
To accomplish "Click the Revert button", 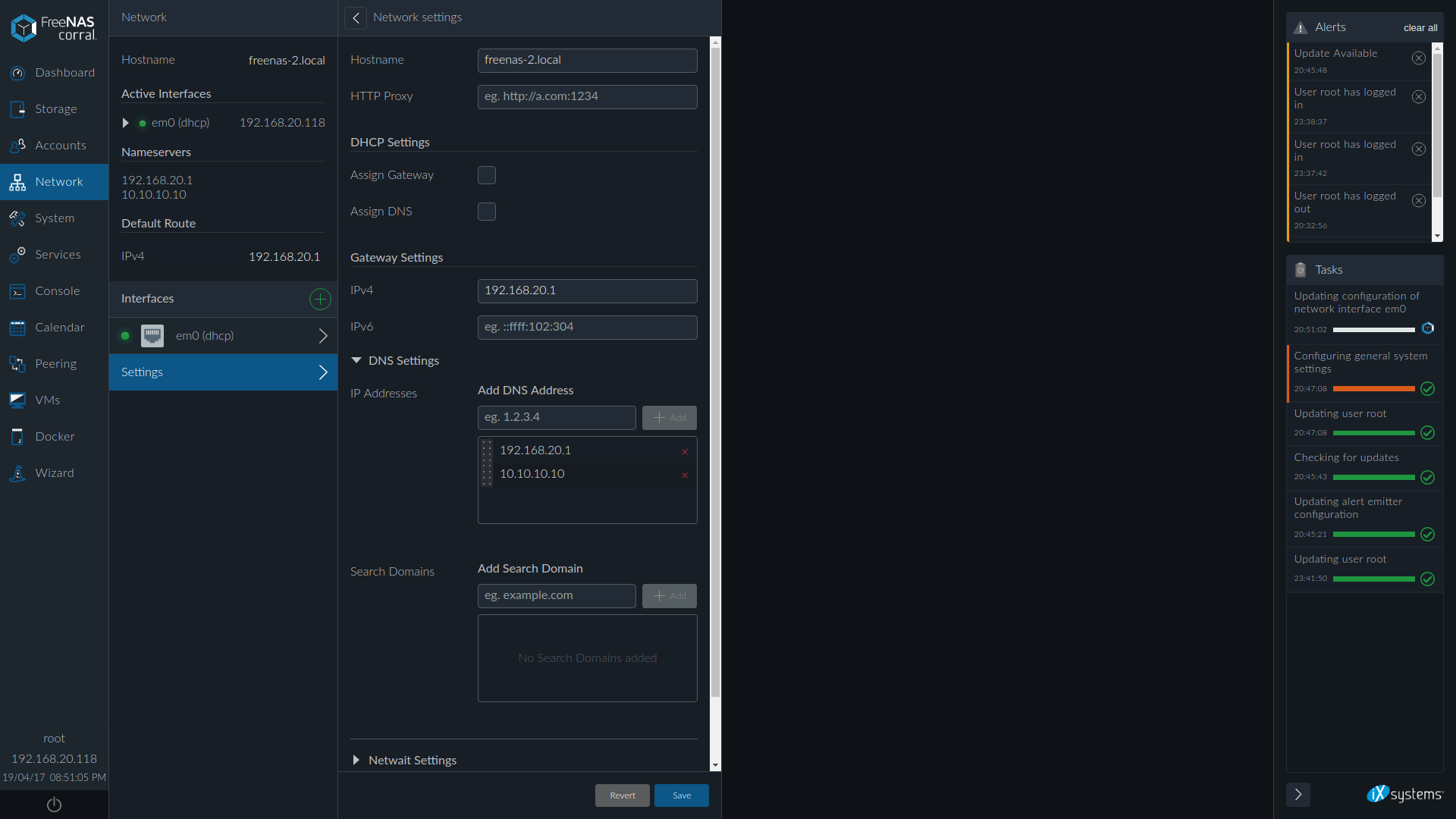I will click(x=622, y=795).
